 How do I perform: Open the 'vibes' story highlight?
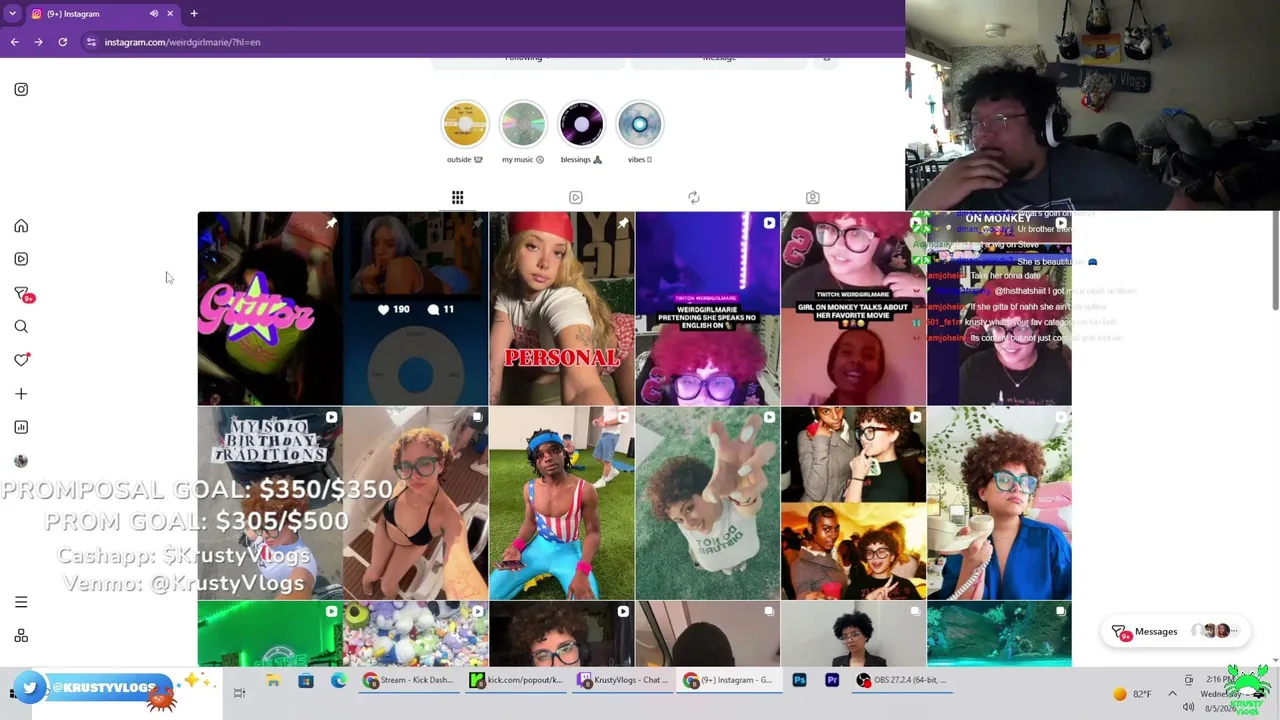(x=639, y=125)
